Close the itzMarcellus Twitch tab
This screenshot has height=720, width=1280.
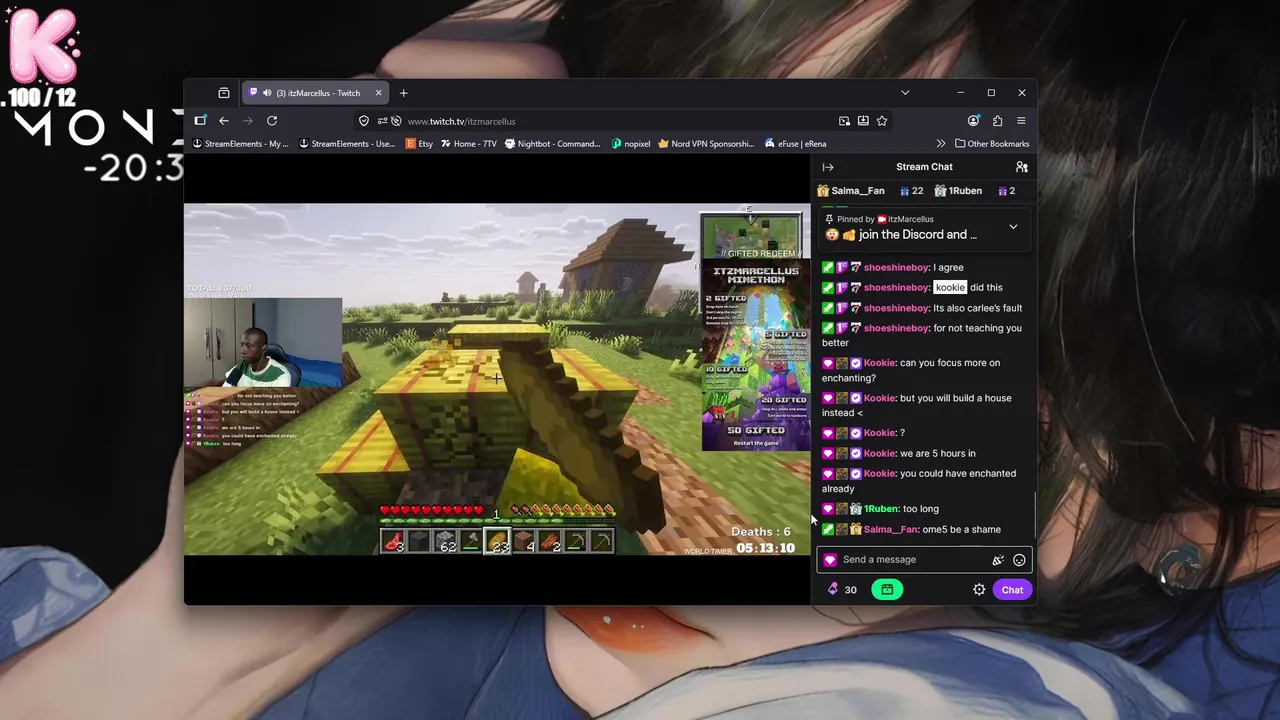click(x=378, y=93)
